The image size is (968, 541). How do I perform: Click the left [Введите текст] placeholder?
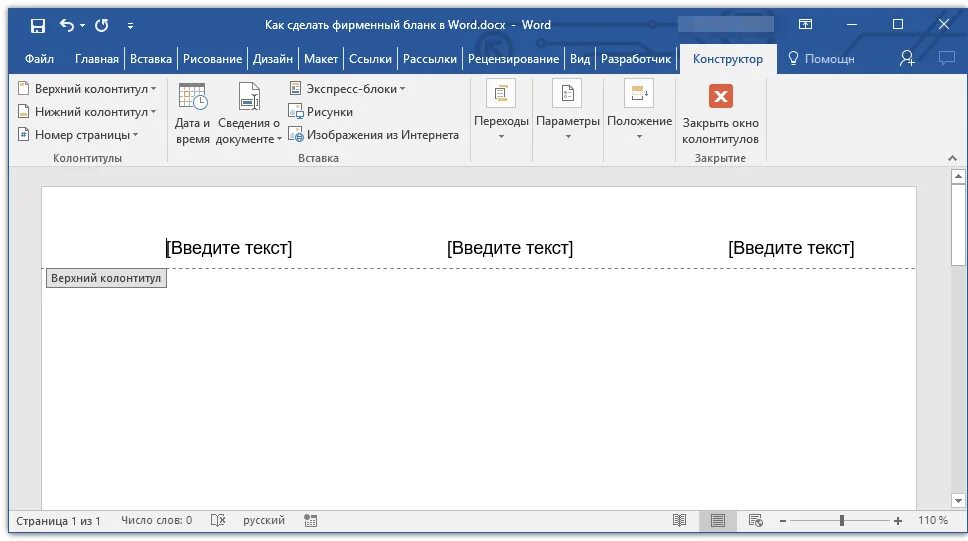coord(228,248)
